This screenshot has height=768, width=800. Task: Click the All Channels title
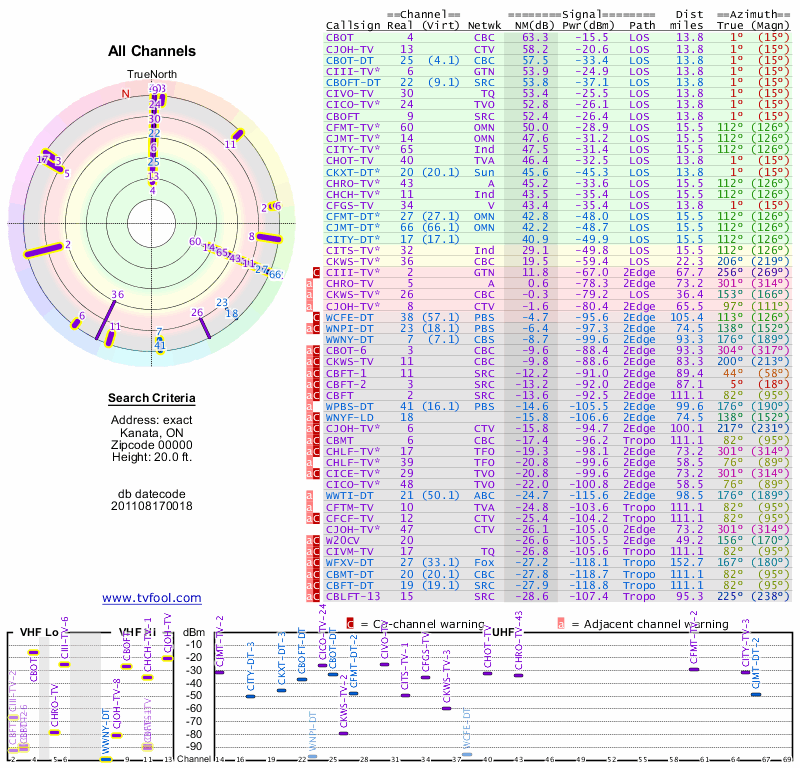(151, 50)
